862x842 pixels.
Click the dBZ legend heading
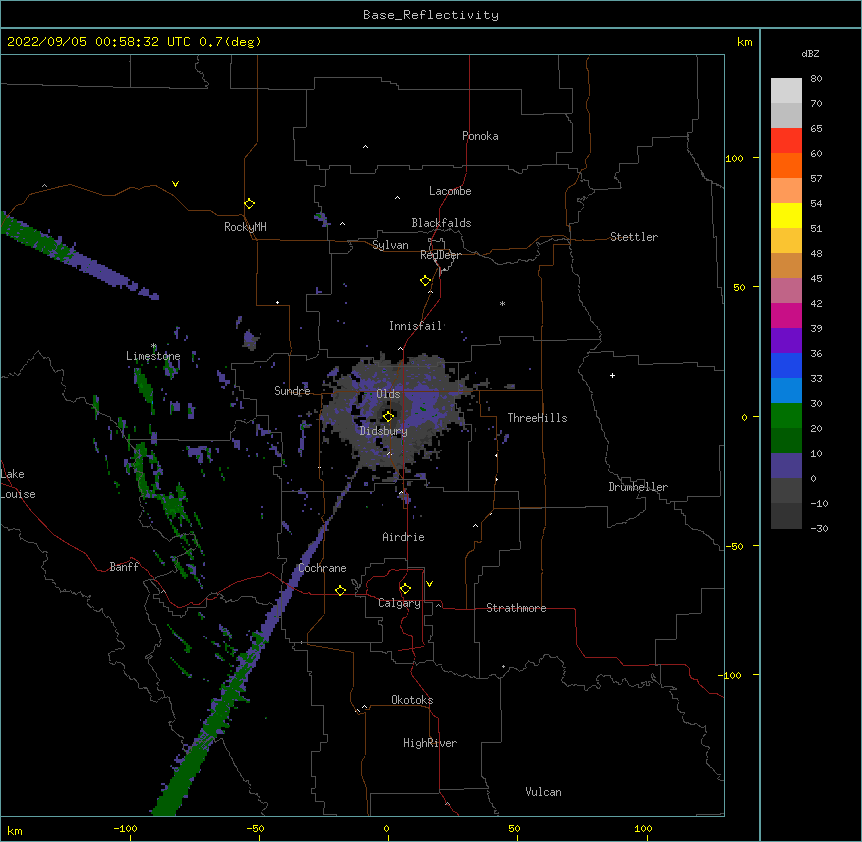click(x=810, y=53)
